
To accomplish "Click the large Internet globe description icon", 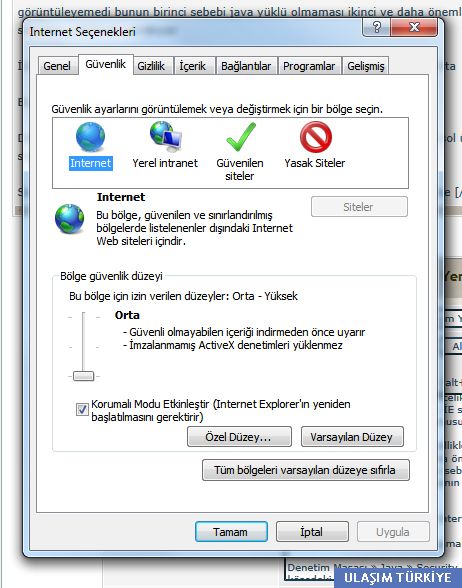I will [70, 219].
